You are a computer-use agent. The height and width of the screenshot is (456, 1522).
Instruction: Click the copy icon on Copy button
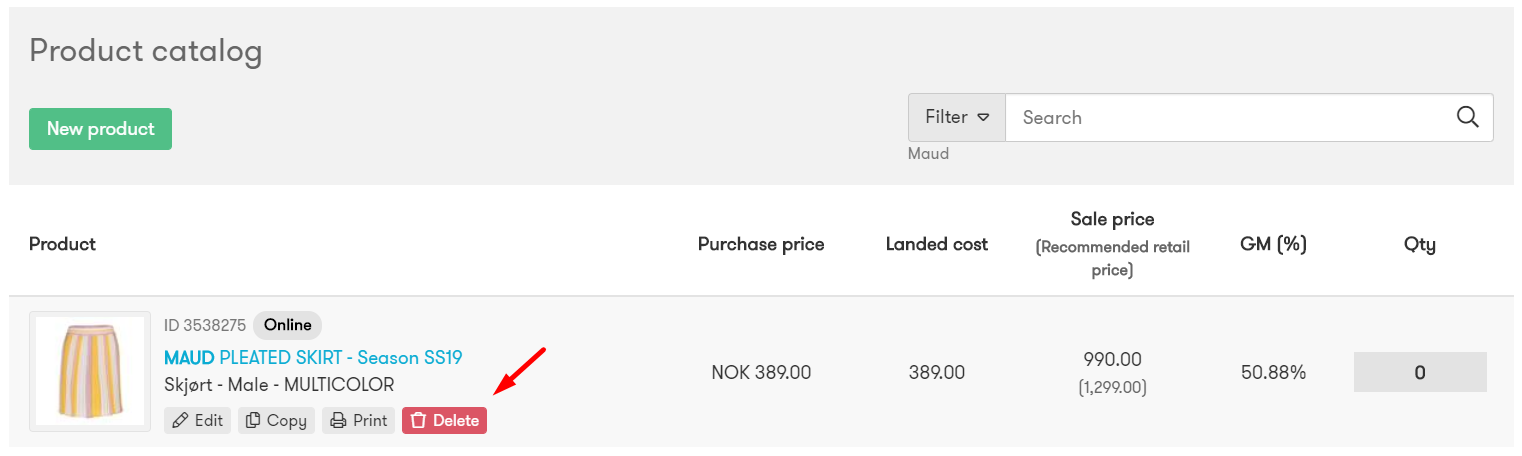tap(253, 421)
